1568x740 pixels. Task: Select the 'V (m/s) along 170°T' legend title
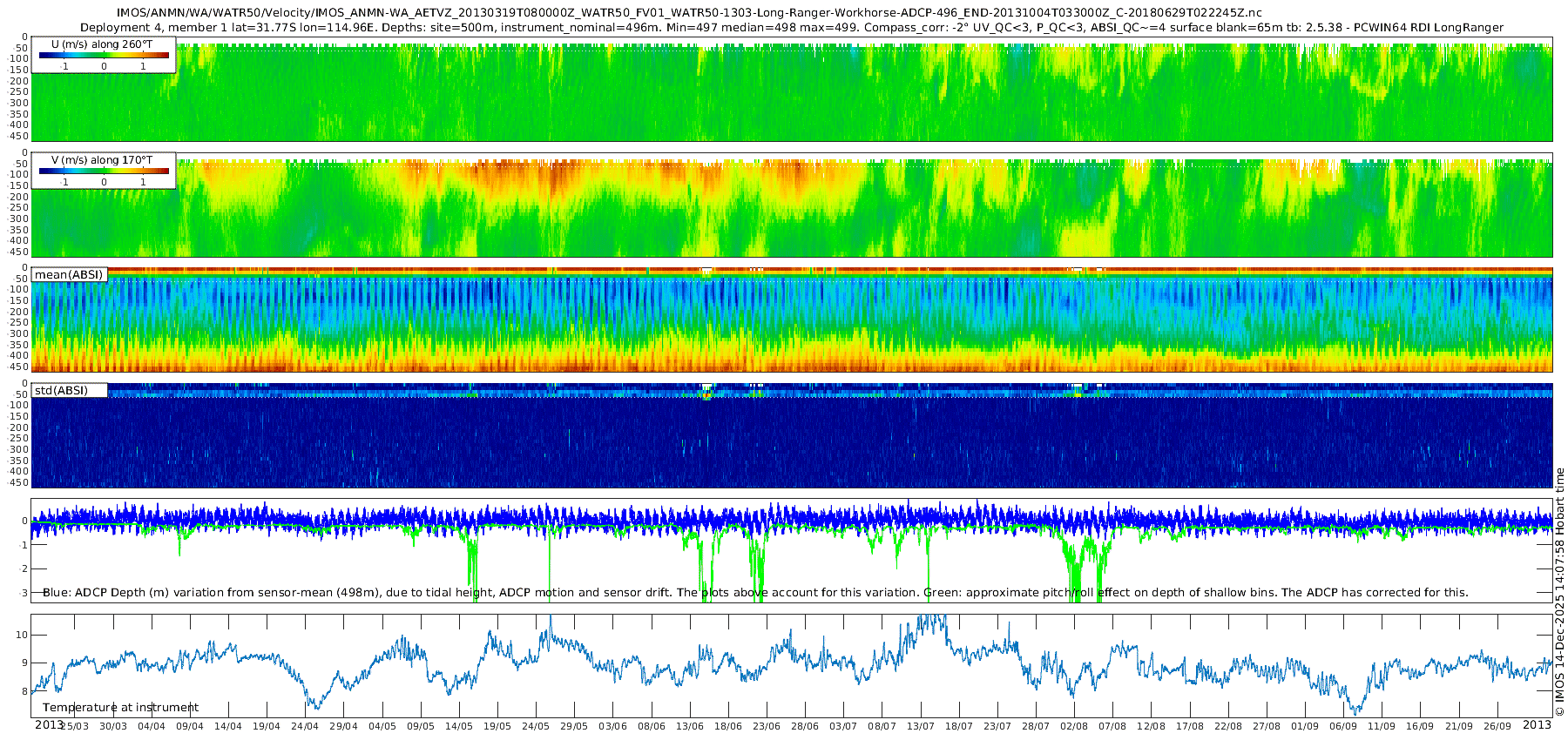[102, 160]
